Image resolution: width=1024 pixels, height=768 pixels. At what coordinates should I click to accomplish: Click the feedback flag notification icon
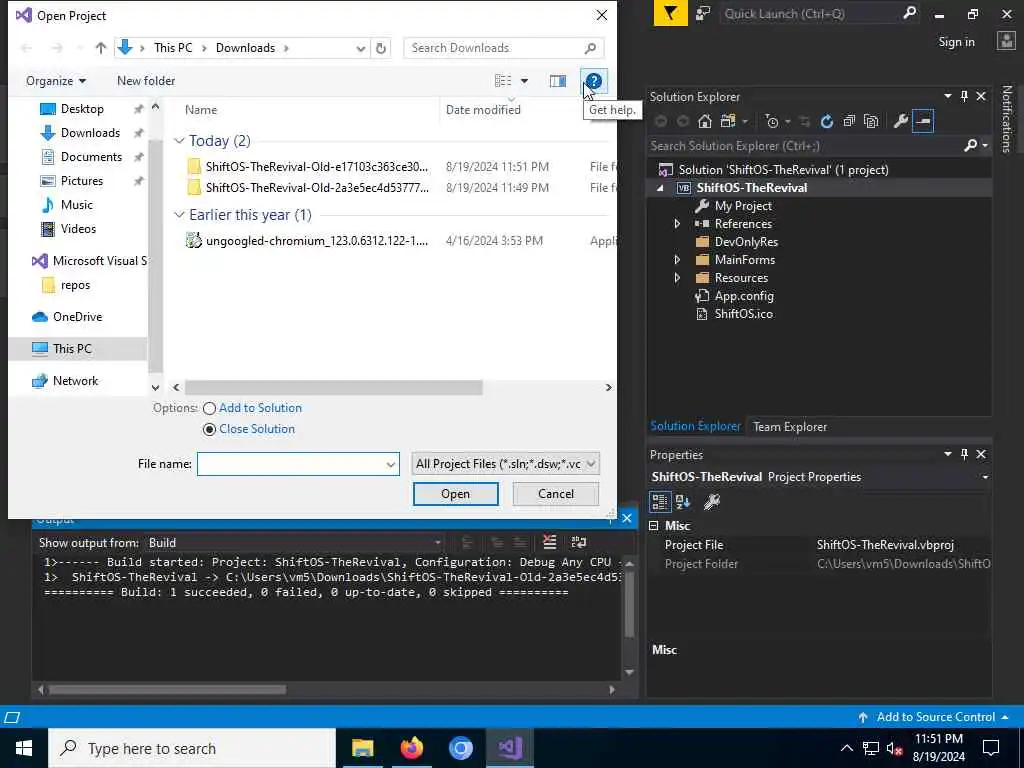[670, 14]
